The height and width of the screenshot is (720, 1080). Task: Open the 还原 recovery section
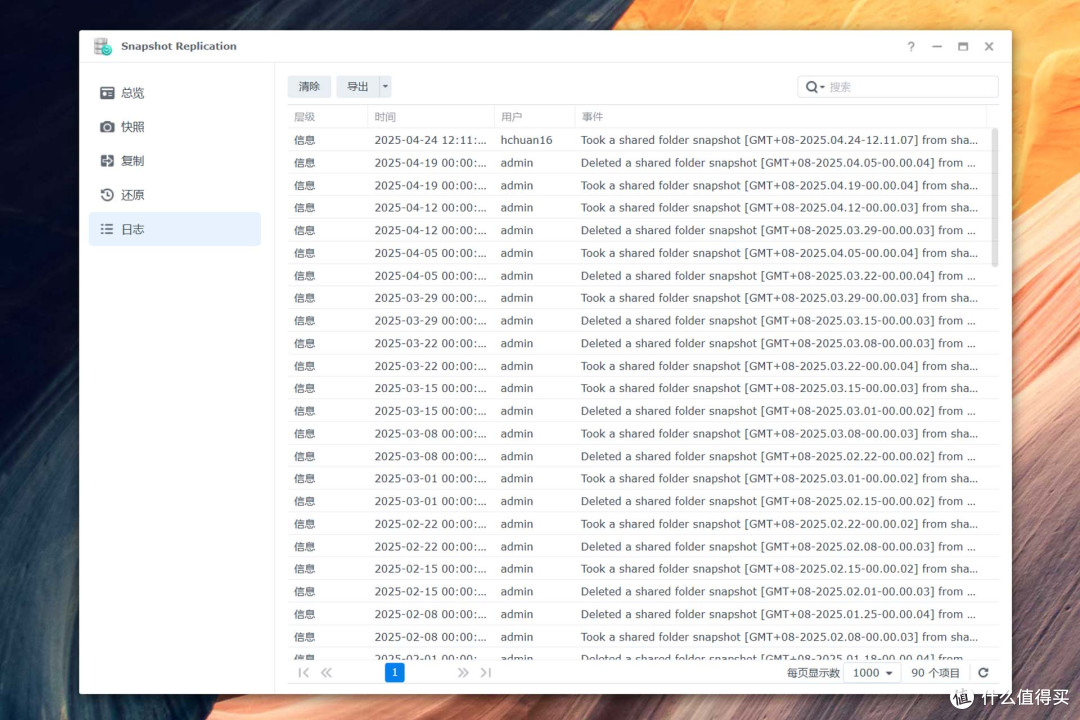175,195
